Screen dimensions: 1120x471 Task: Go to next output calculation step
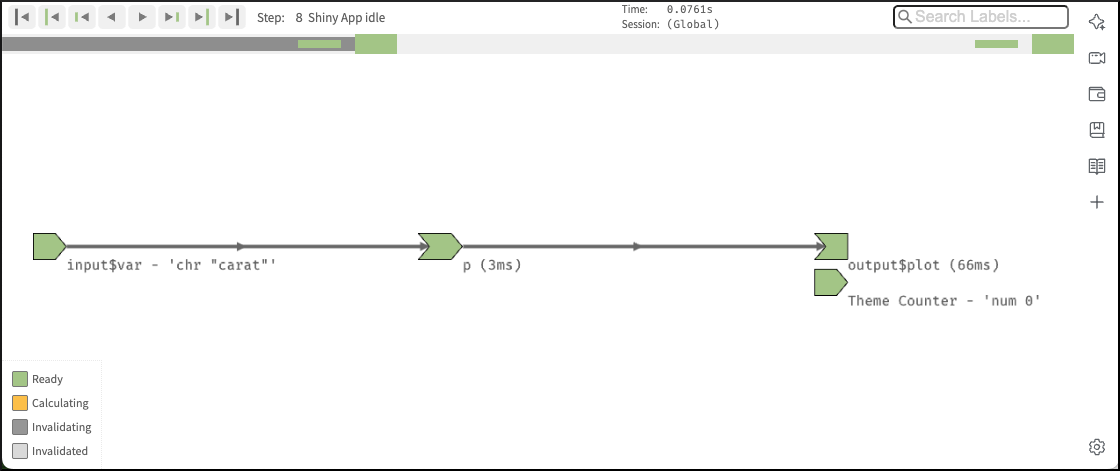172,17
